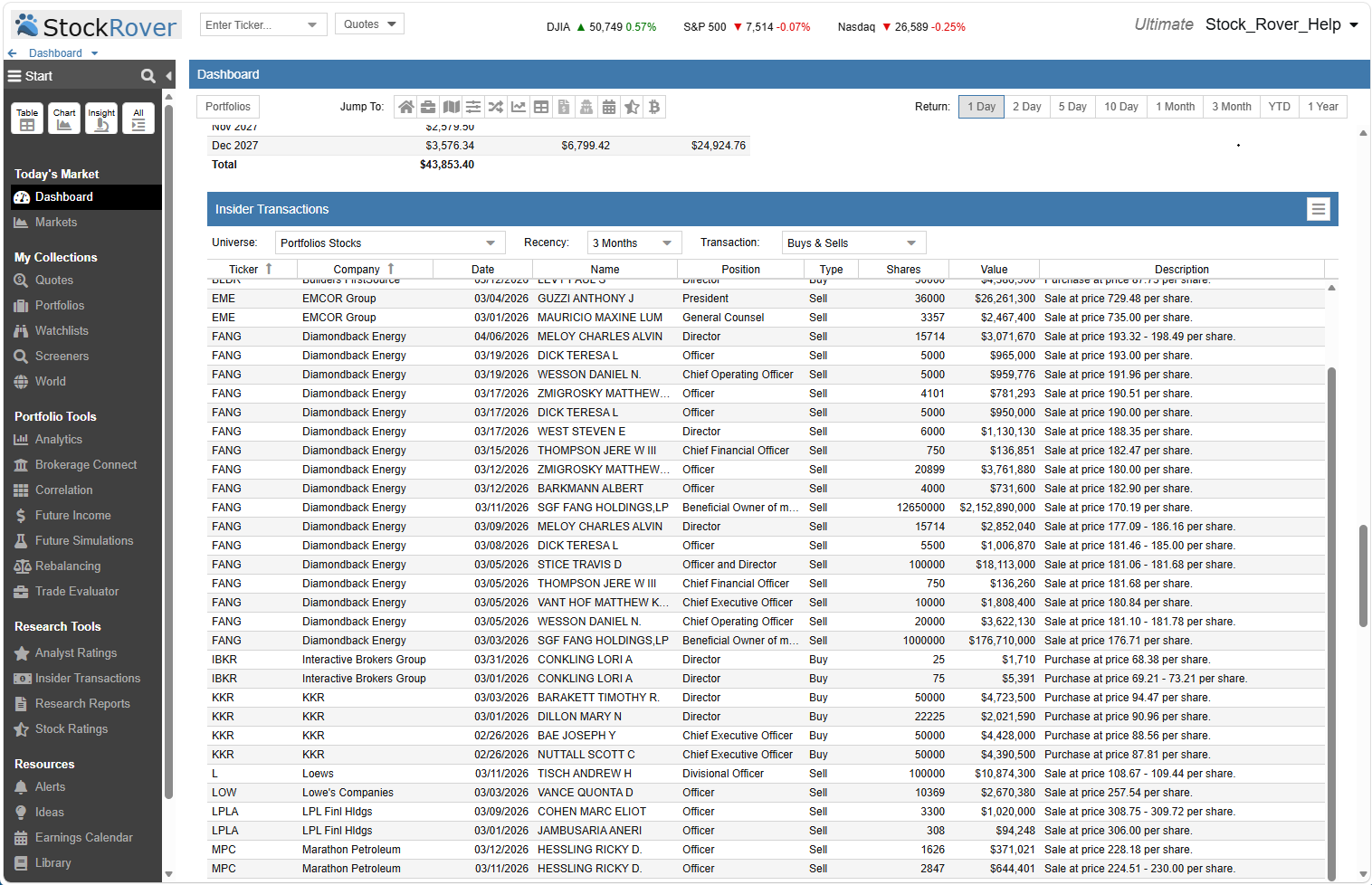The height and width of the screenshot is (885, 1372).
Task: Open Dashboard in the sidebar
Action: (x=86, y=197)
